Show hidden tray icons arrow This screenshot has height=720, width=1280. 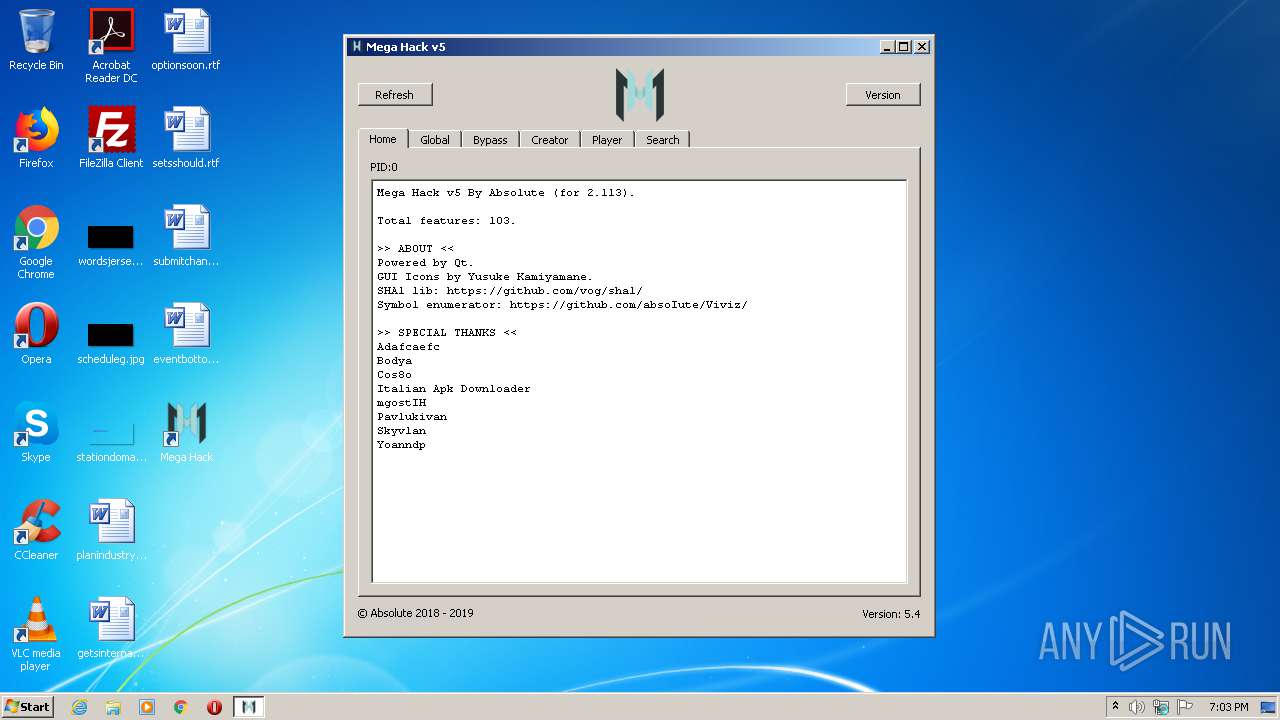(1115, 706)
